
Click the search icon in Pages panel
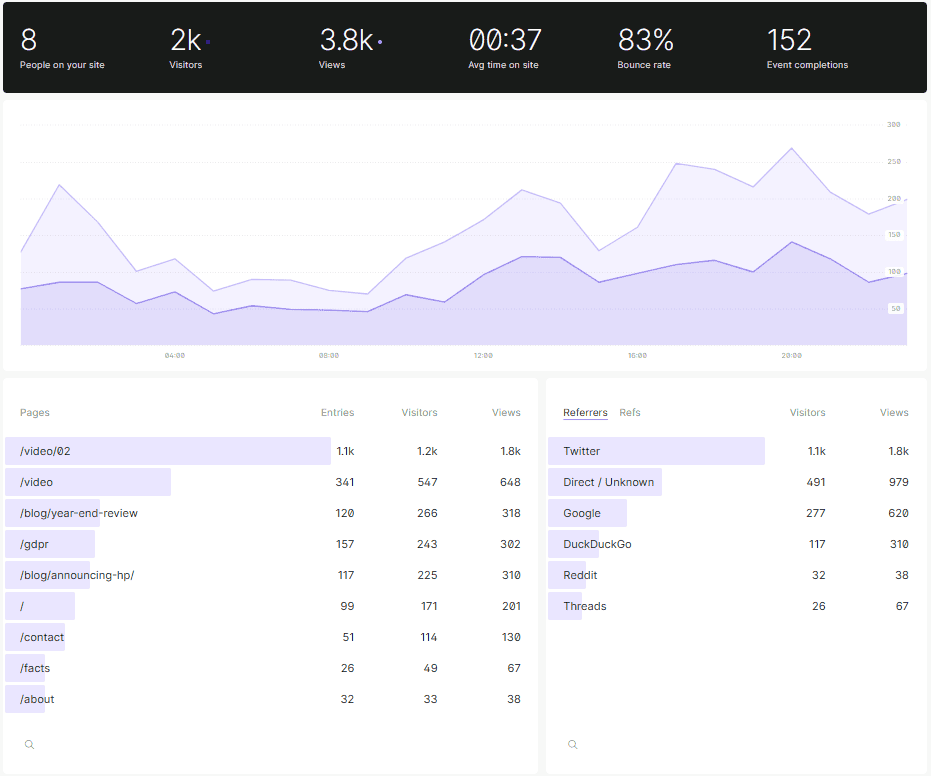30,744
